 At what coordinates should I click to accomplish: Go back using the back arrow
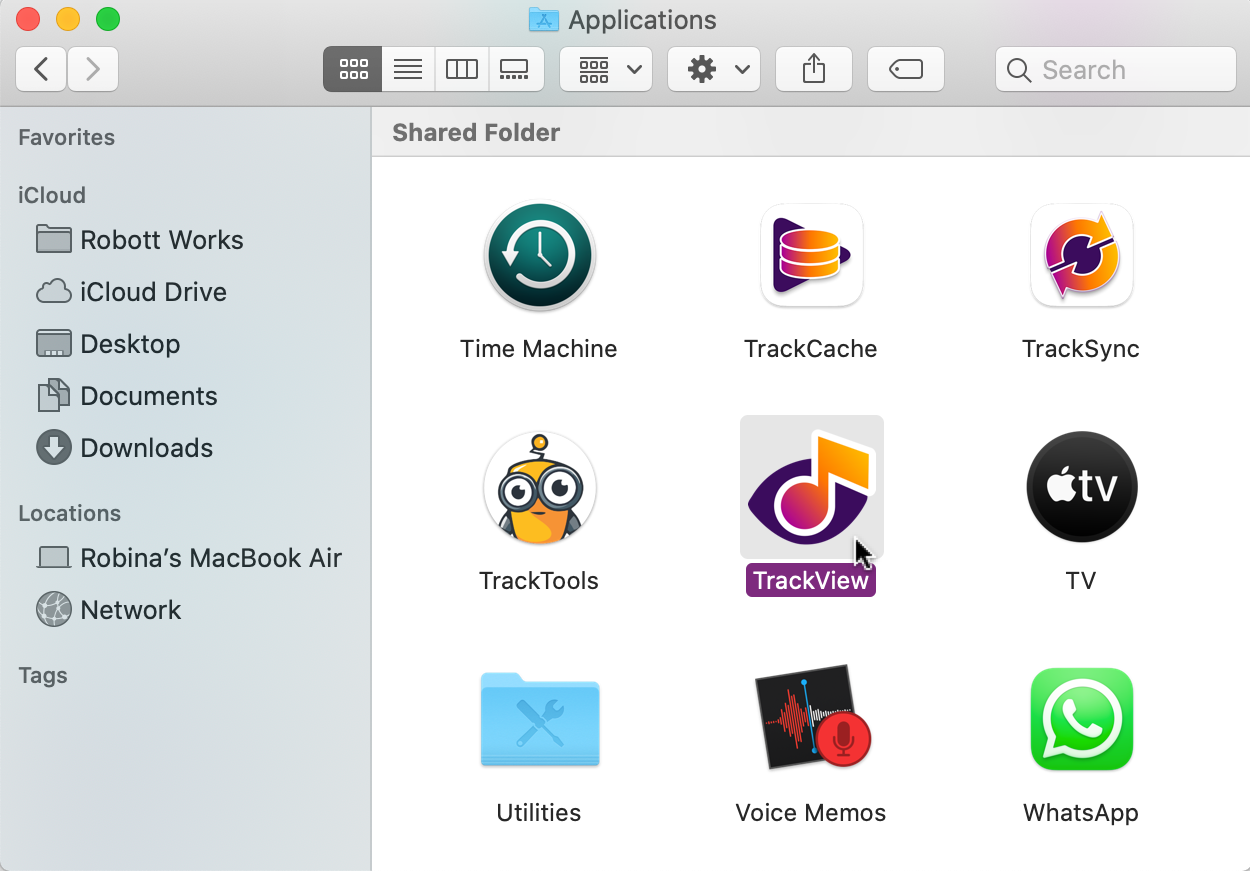point(41,70)
